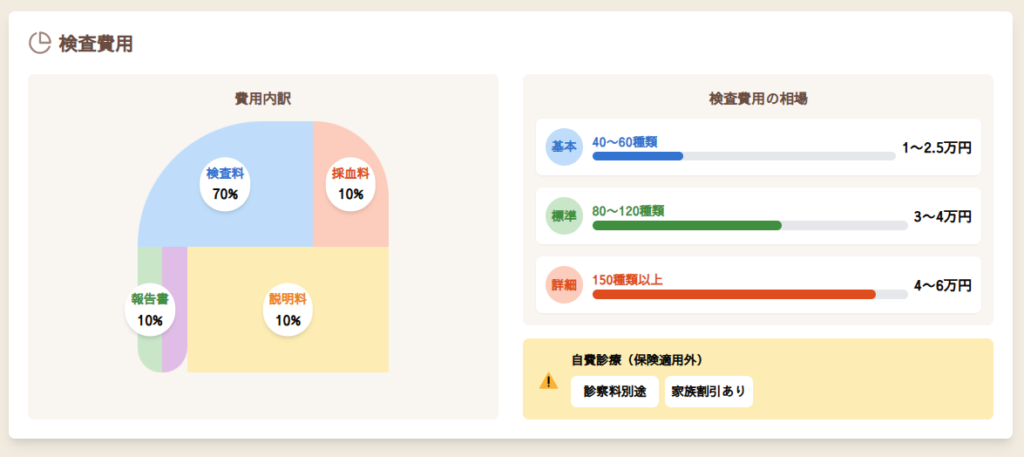Click the 検査料 70% label bubble
The width and height of the screenshot is (1024, 457).
225,184
